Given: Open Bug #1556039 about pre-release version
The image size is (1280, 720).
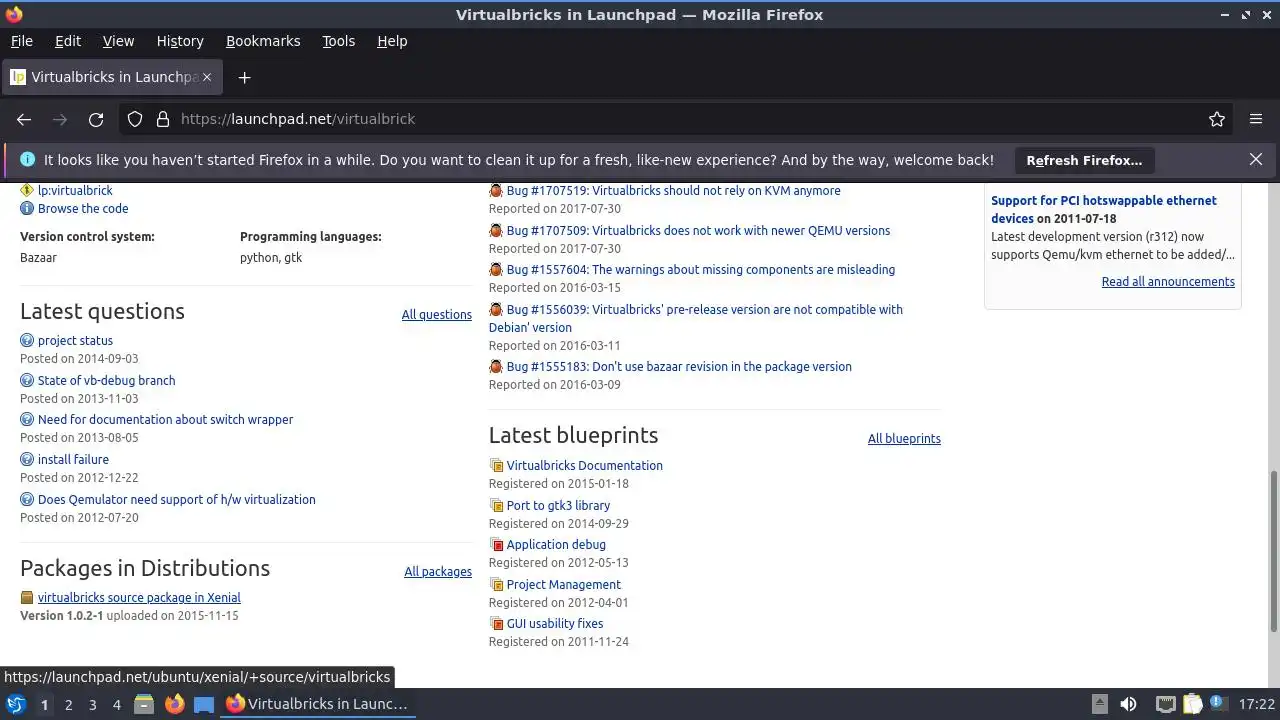Looking at the screenshot, I should tap(696, 319).
